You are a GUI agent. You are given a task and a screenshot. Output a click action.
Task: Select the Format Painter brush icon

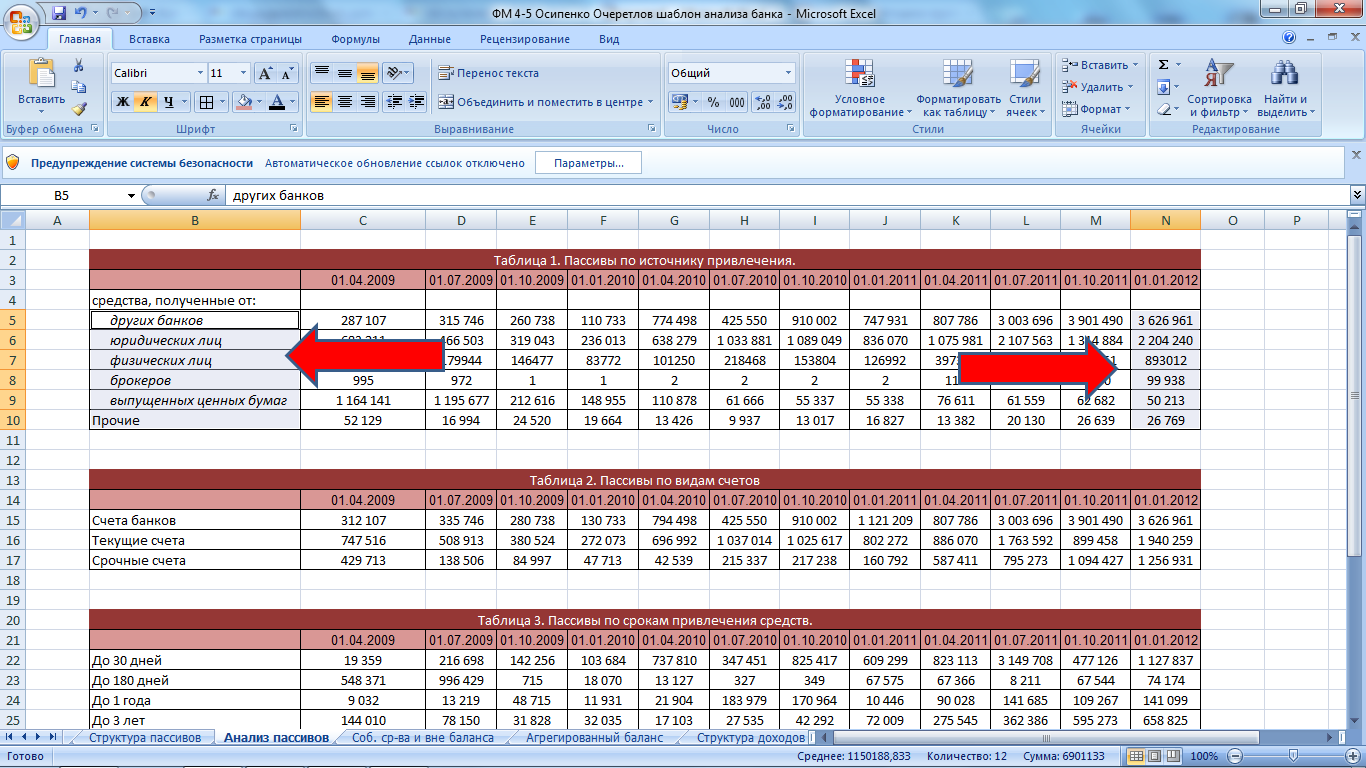coord(79,109)
